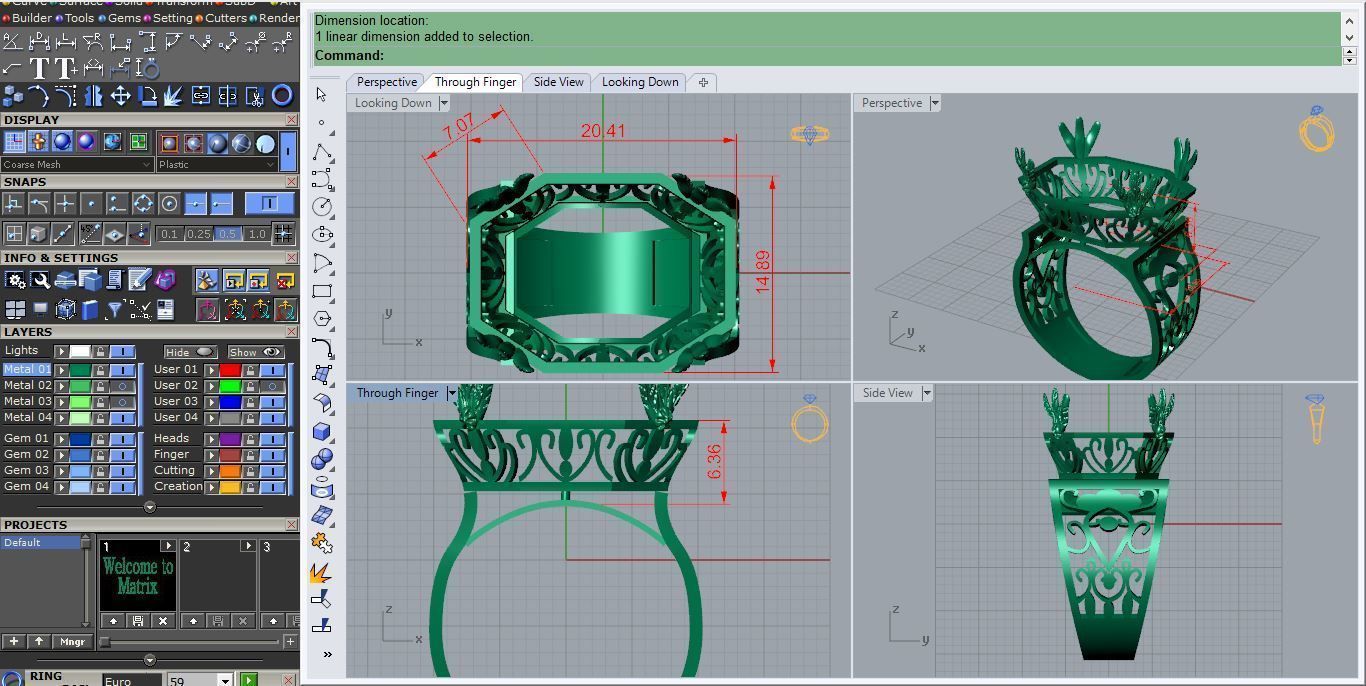Select the large T text tool
Image resolution: width=1366 pixels, height=686 pixels.
[x=39, y=68]
